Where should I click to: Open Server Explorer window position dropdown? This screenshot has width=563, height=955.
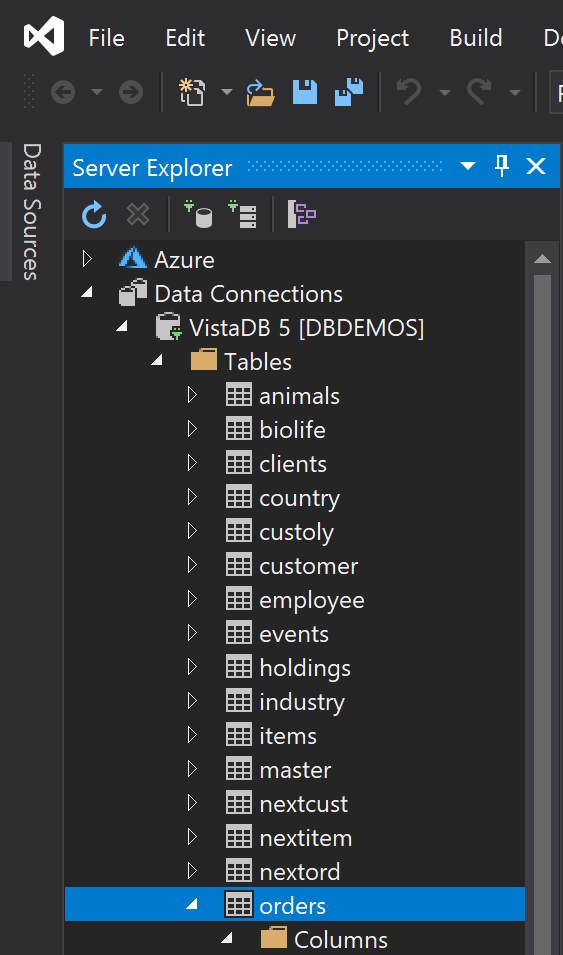[467, 166]
